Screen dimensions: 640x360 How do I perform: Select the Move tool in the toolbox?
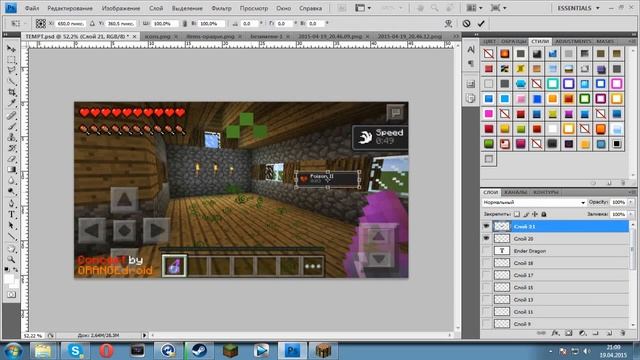(x=11, y=49)
